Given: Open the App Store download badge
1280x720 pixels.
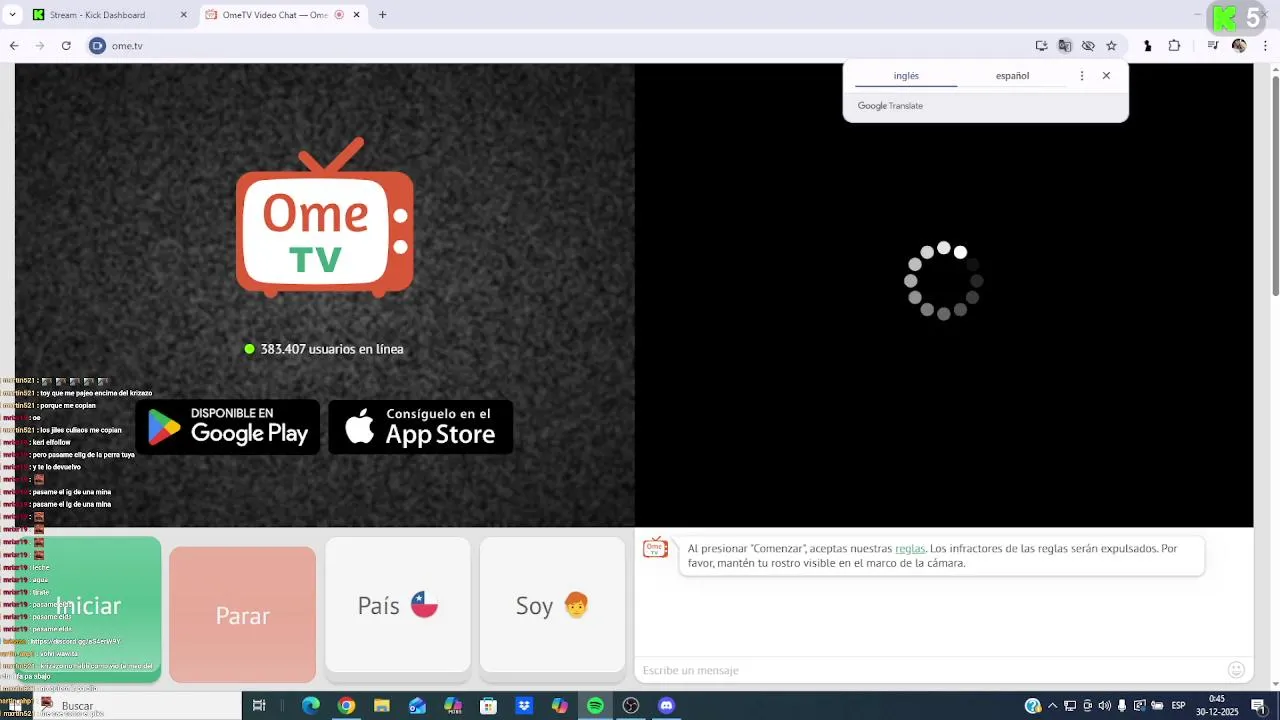Looking at the screenshot, I should click(x=421, y=427).
